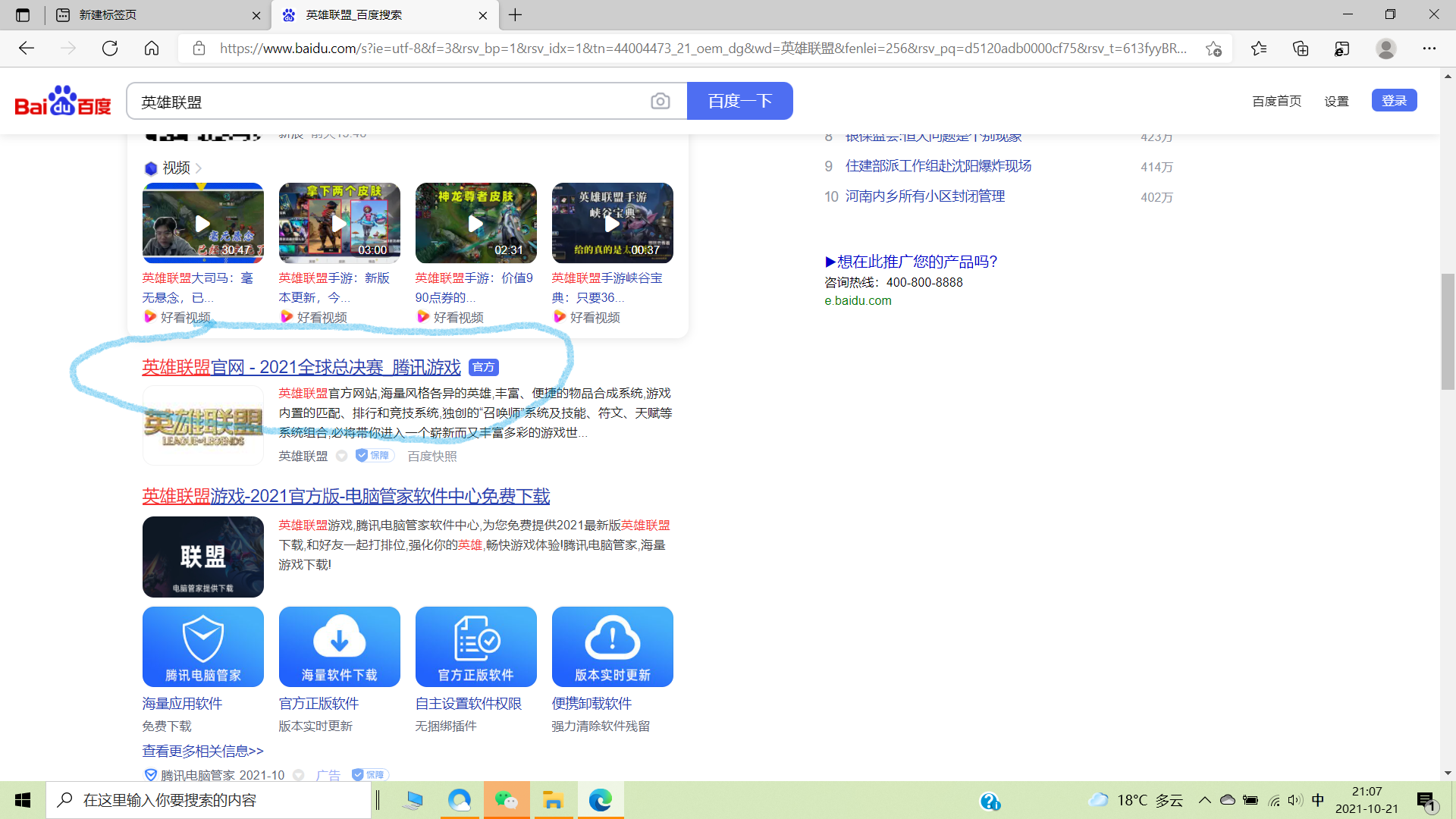Viewport: 1456px width, 819px height.
Task: Click the 保障 badge under official site result
Action: [375, 455]
